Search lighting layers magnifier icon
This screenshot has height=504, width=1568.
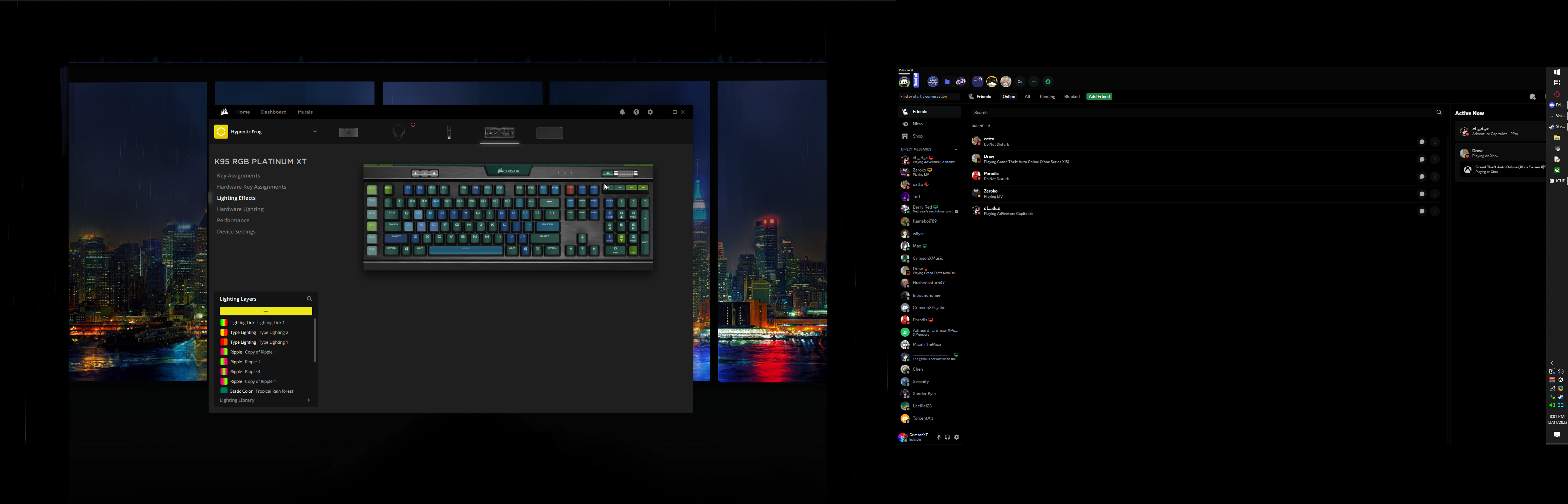pyautogui.click(x=309, y=299)
